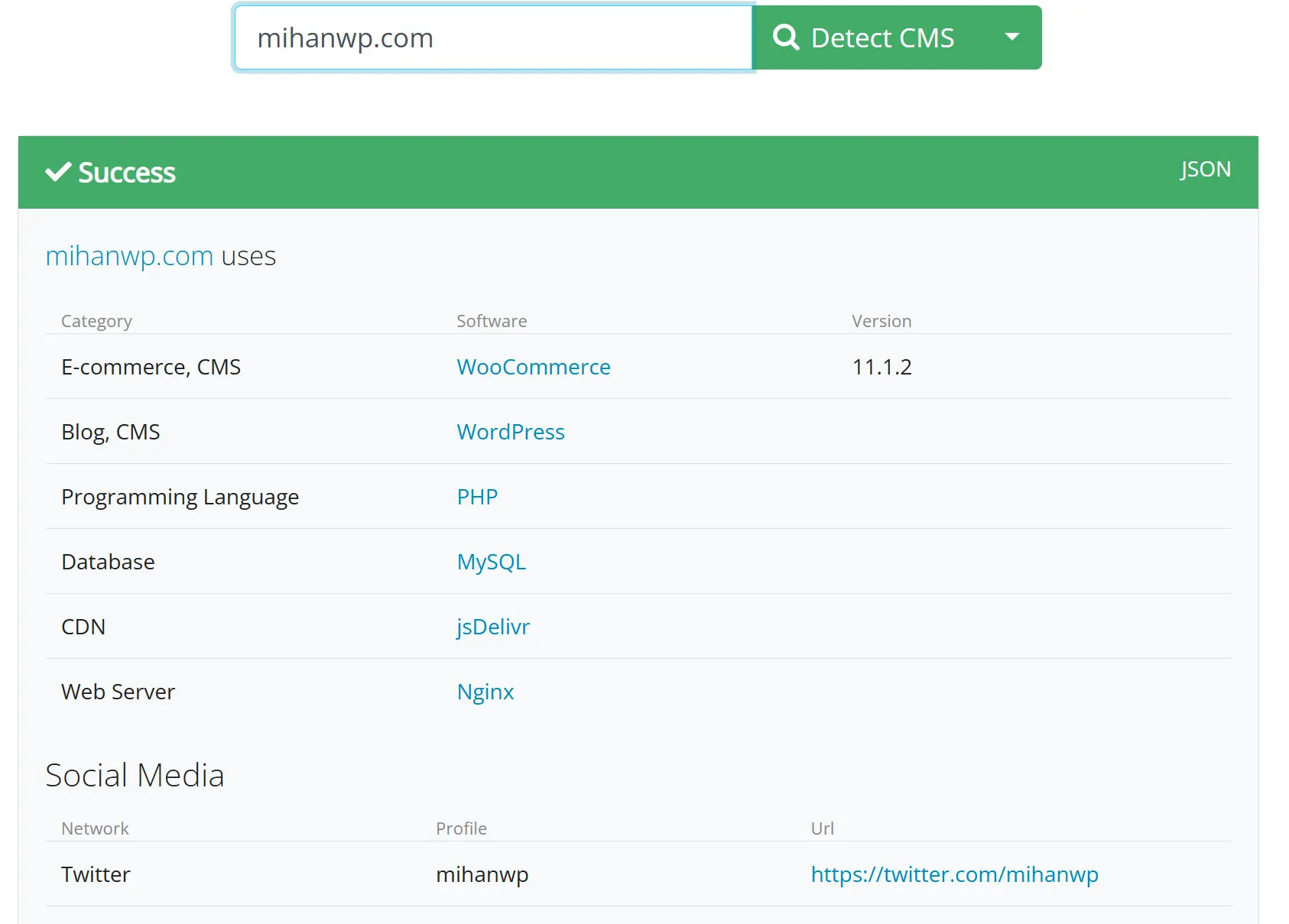The height and width of the screenshot is (924, 1289).
Task: Click the 'Programming Language' category cell
Action: coord(180,497)
